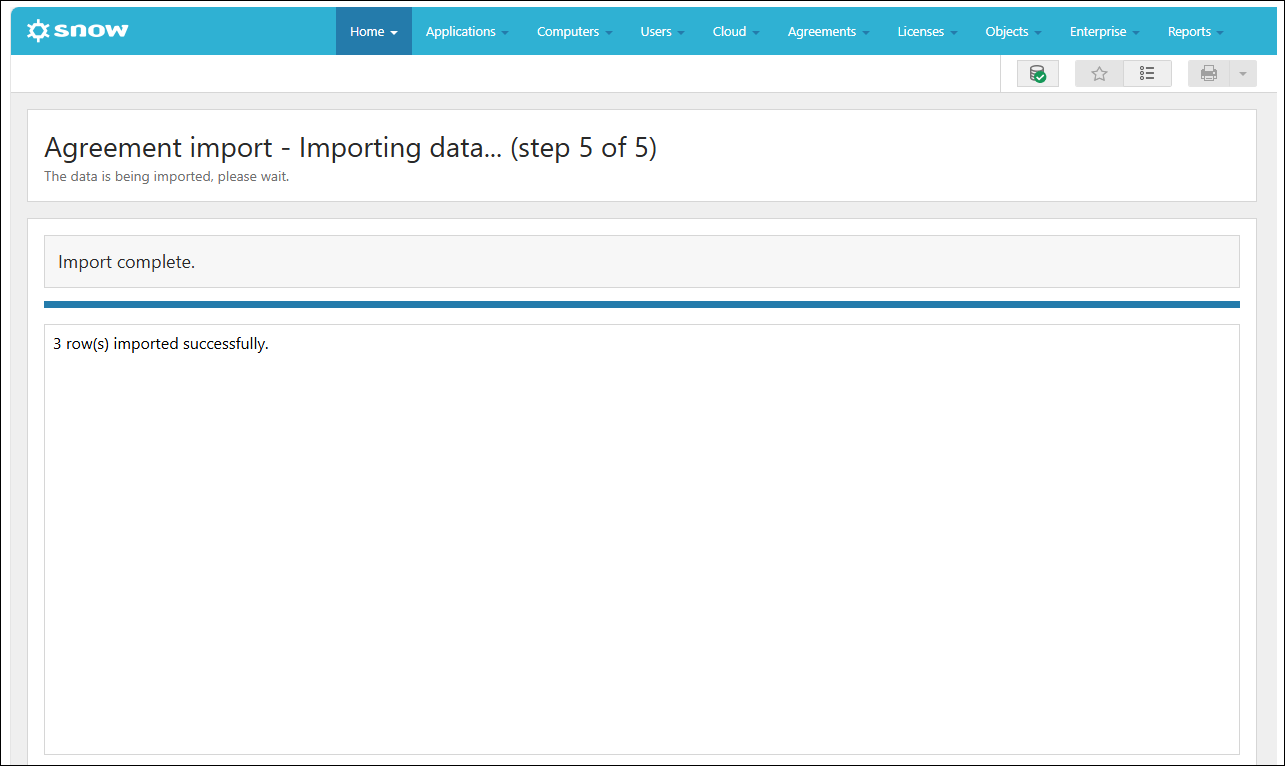The image size is (1285, 766).
Task: Click the print icon
Action: pyautogui.click(x=1209, y=74)
